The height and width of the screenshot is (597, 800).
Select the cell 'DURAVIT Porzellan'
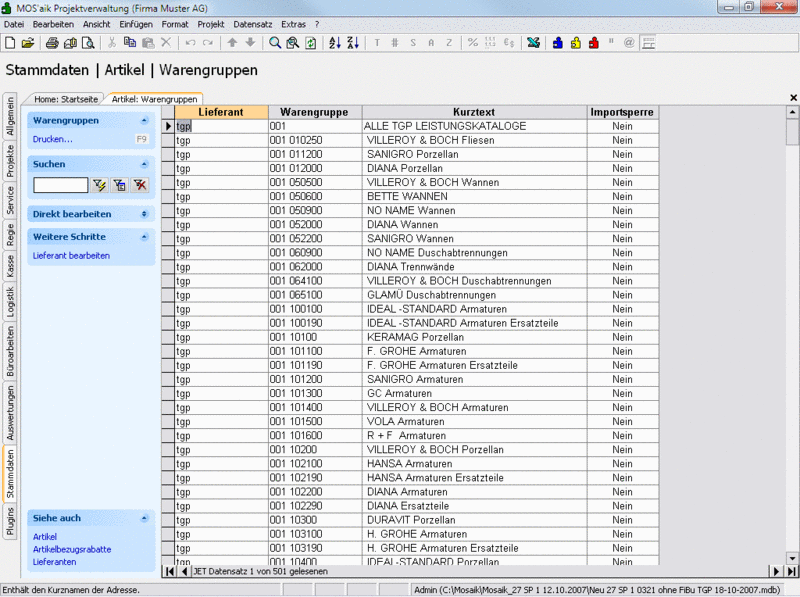[474, 520]
